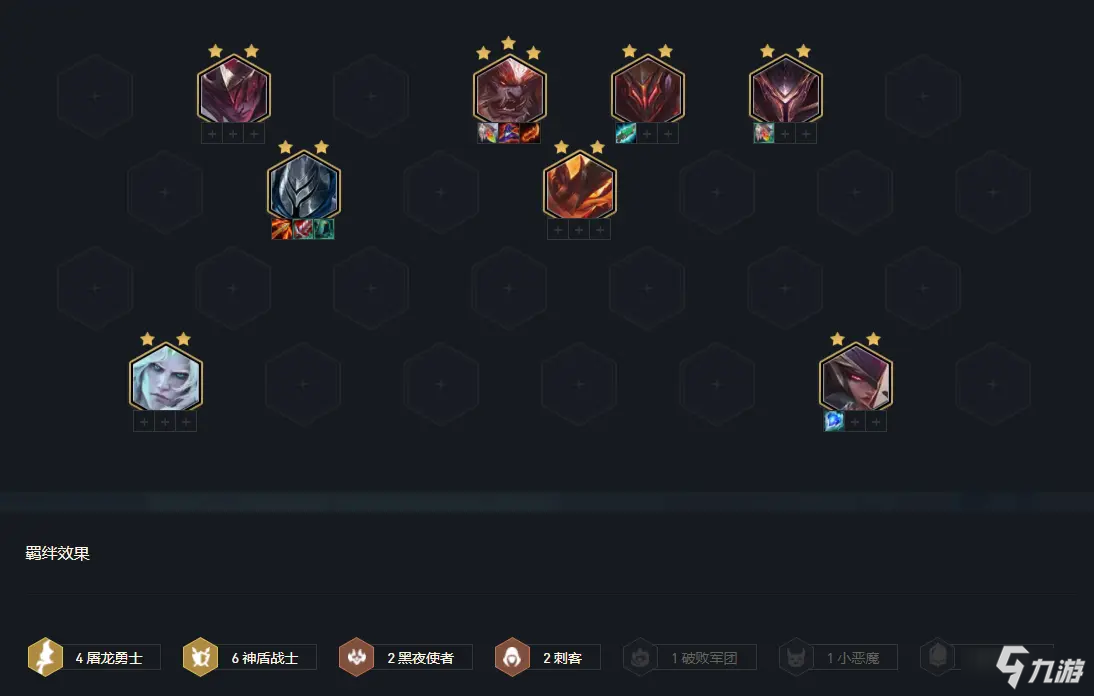This screenshot has width=1094, height=696.
Task: Select the pale white-haired champion portrait
Action: (165, 378)
